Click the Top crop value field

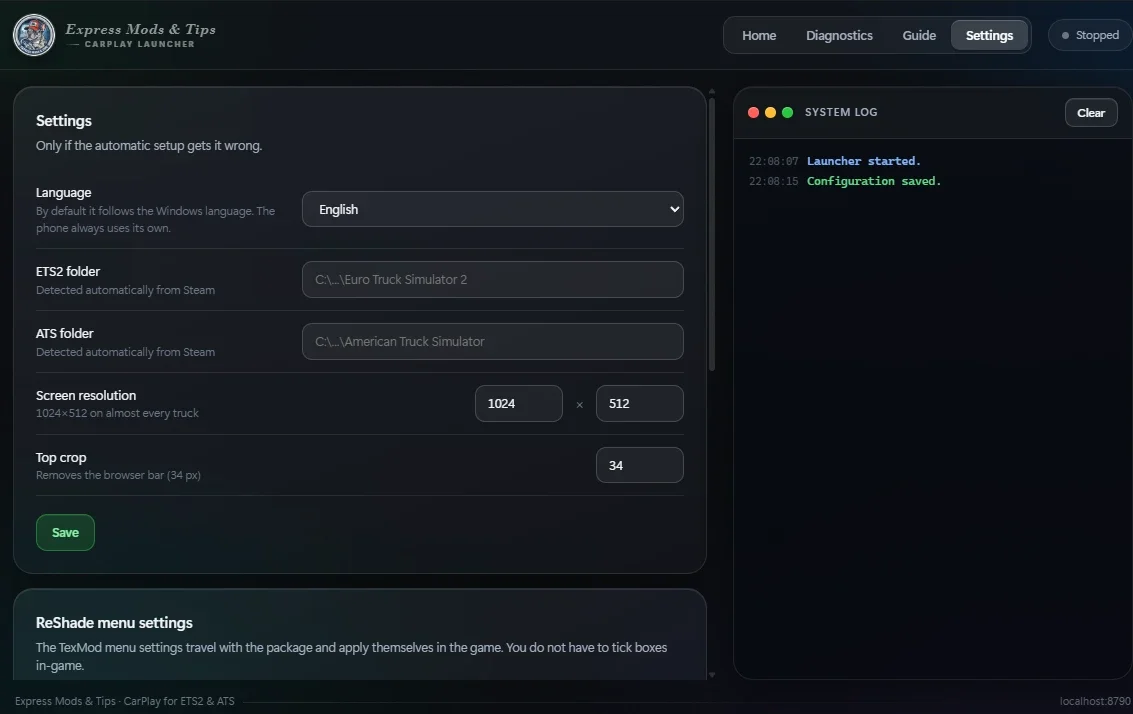[639, 465]
